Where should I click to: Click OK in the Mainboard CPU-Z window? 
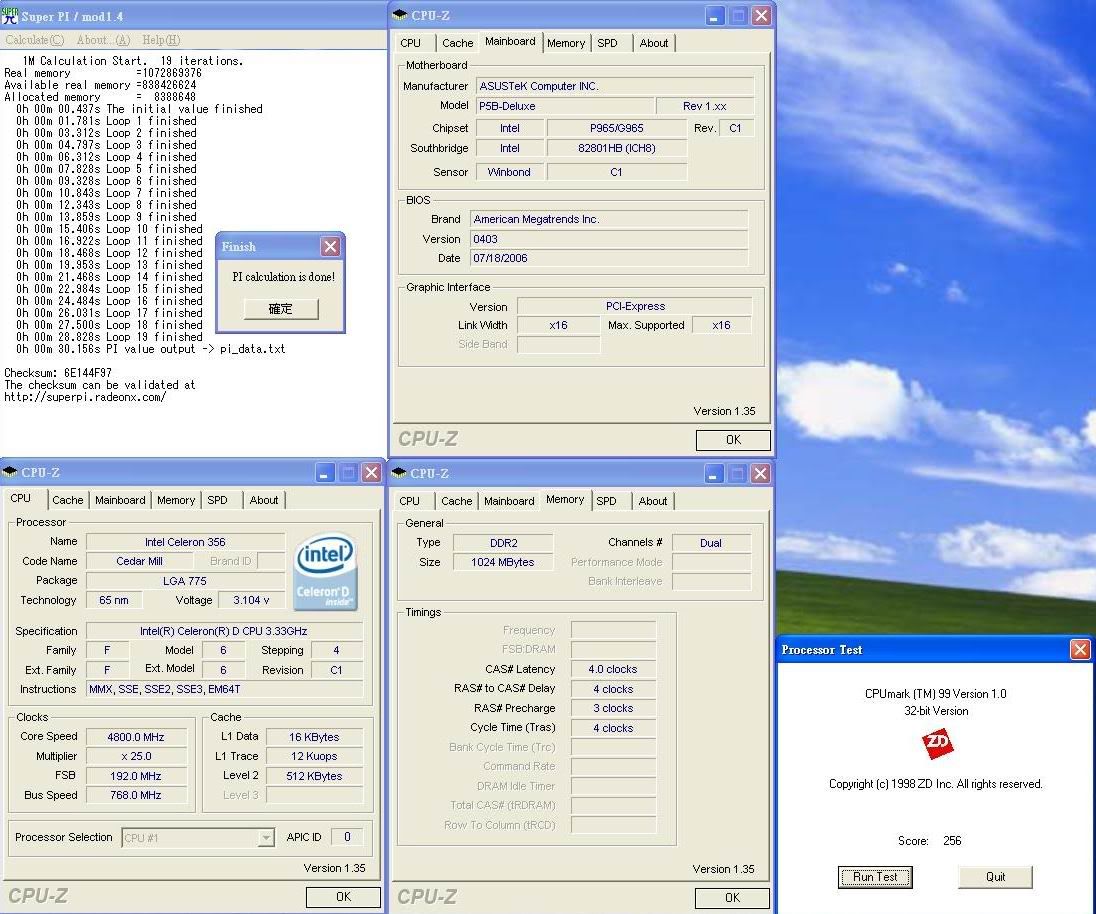click(x=733, y=440)
